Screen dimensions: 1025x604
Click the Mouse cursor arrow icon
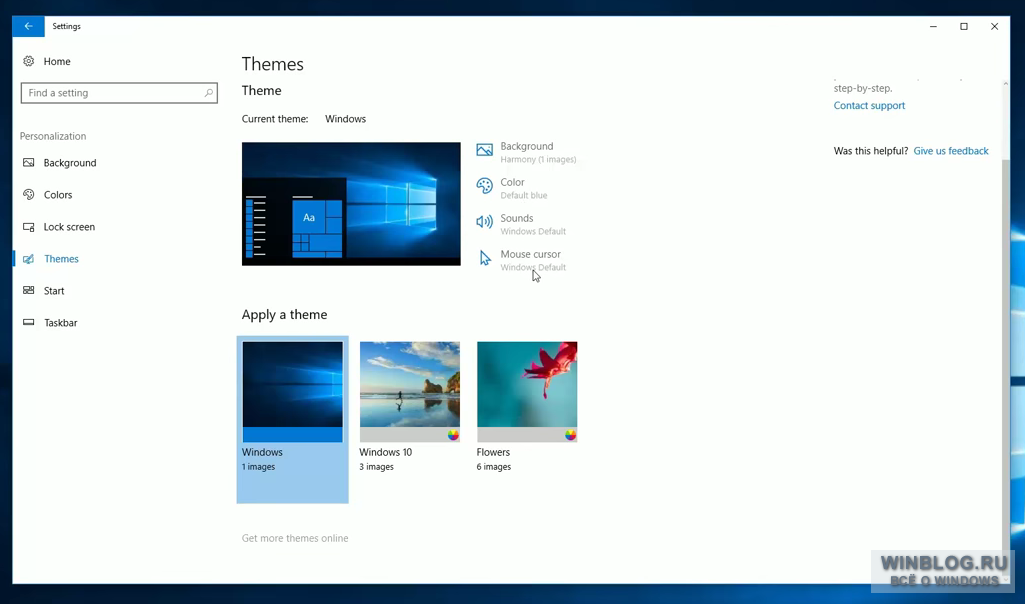484,258
